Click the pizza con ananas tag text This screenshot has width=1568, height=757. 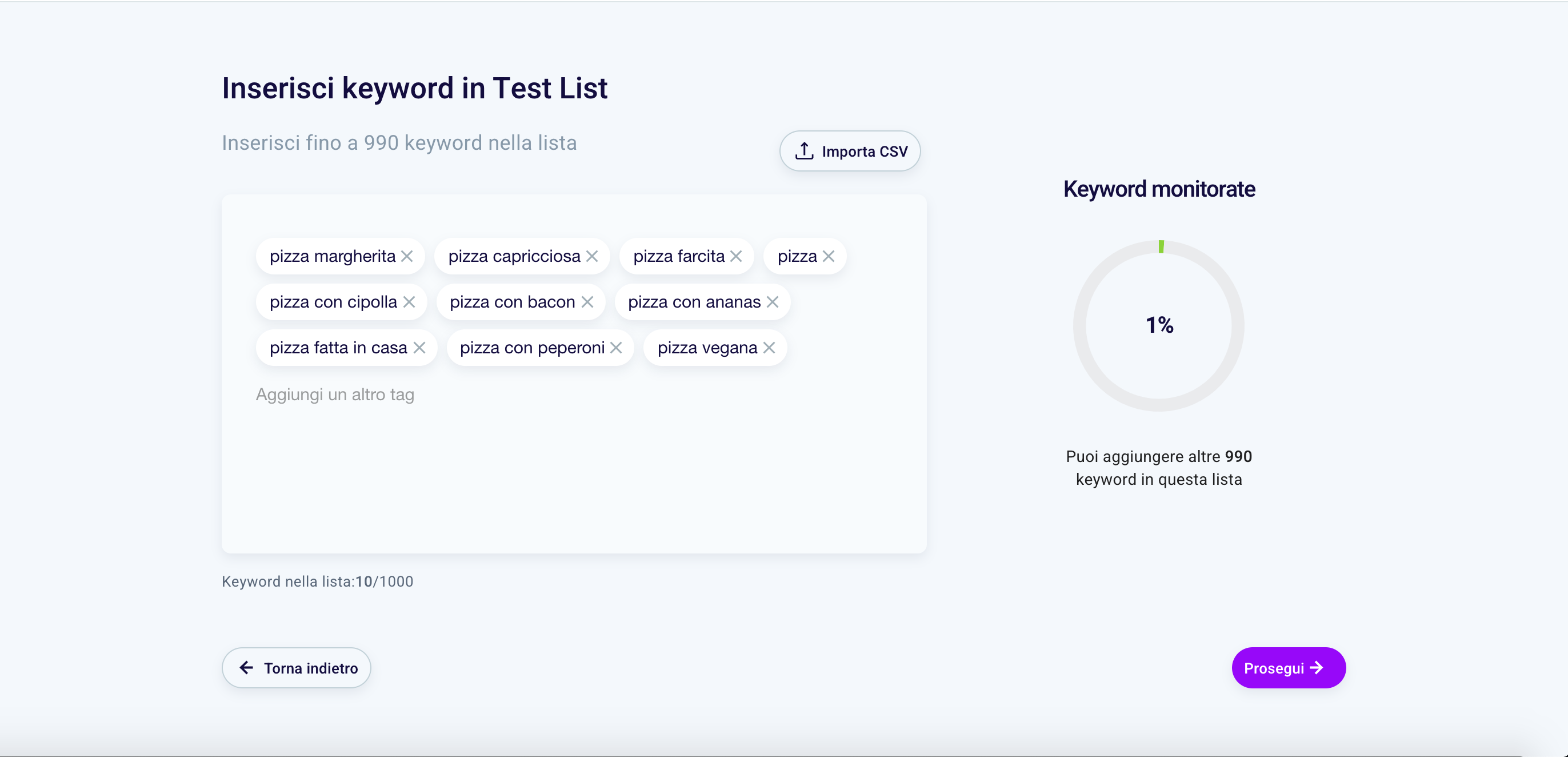[694, 302]
